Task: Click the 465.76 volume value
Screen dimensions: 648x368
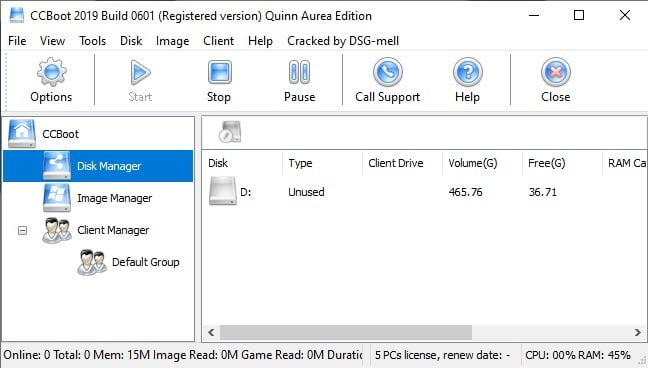Action: tap(465, 192)
